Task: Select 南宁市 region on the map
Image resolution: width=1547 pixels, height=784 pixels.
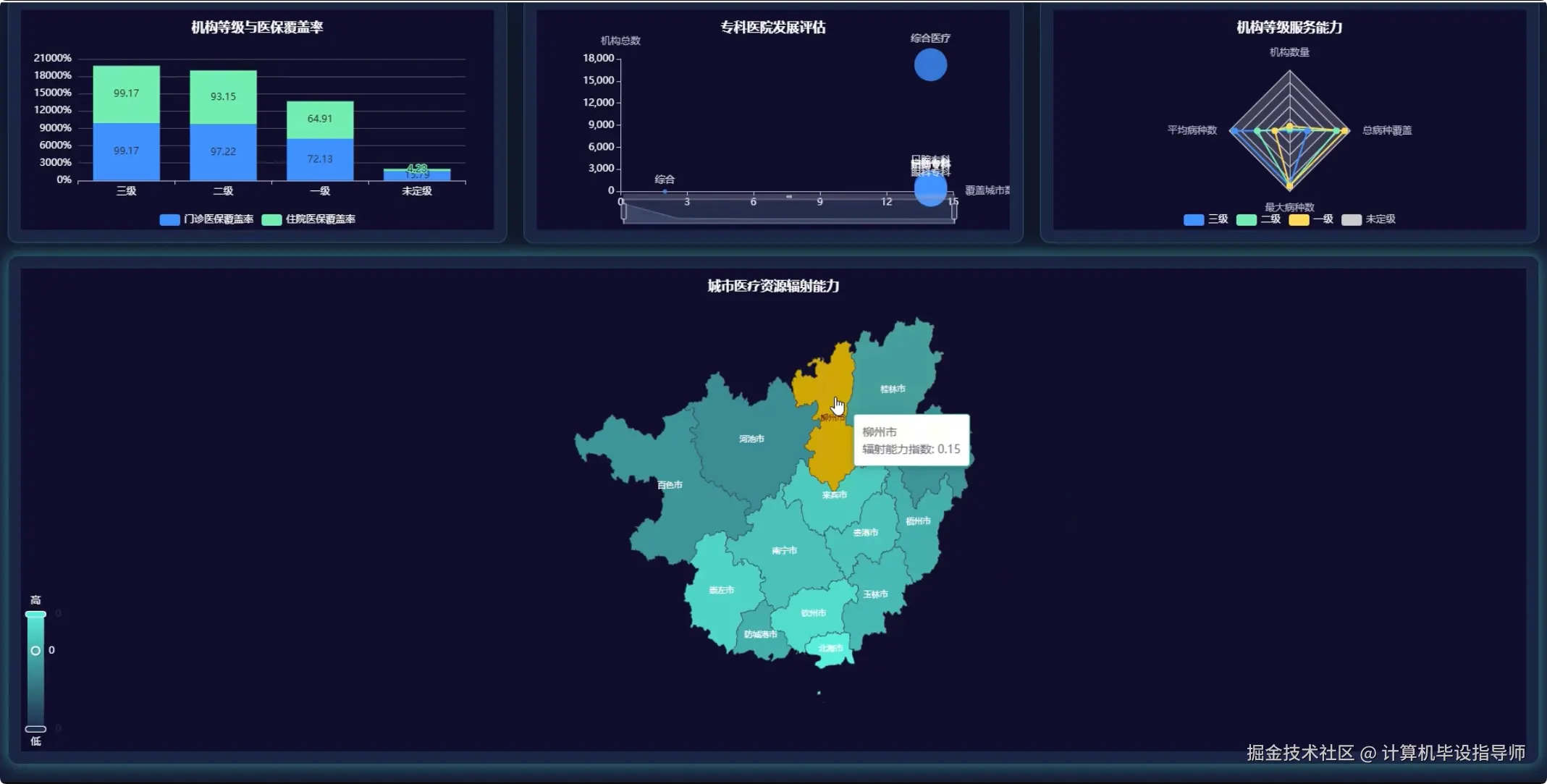Action: pyautogui.click(x=784, y=551)
